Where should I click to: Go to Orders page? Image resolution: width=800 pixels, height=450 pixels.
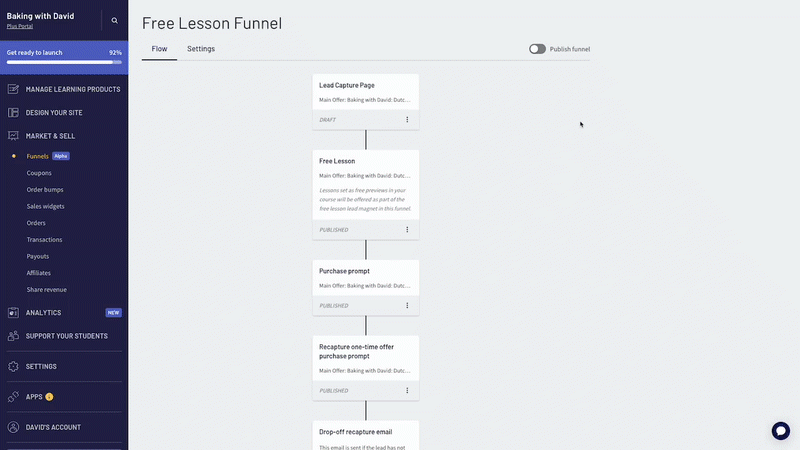pyautogui.click(x=36, y=223)
